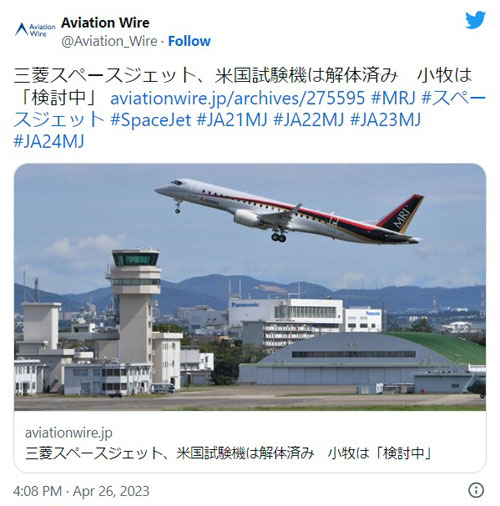Open the aviationwire.jp/archives/275595 link
Screen dimensions: 500x506
[x=238, y=98]
